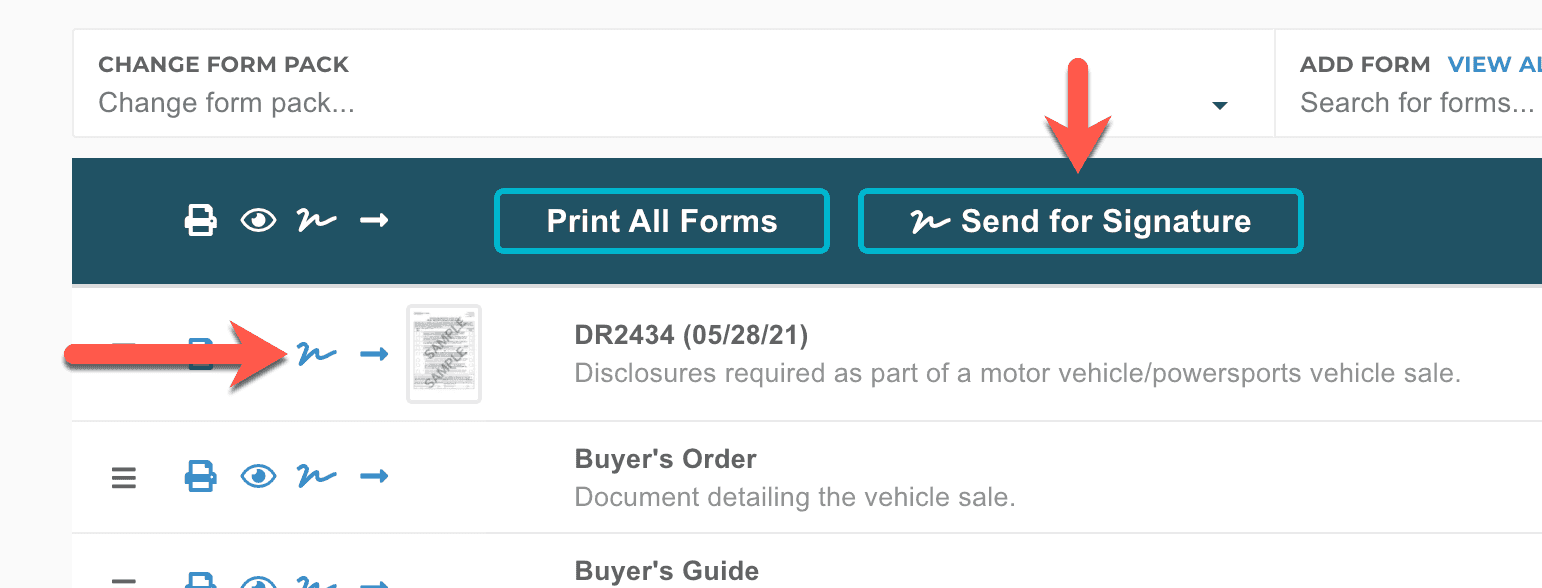
Task: Print the Buyer's Order form
Action: pyautogui.click(x=201, y=477)
